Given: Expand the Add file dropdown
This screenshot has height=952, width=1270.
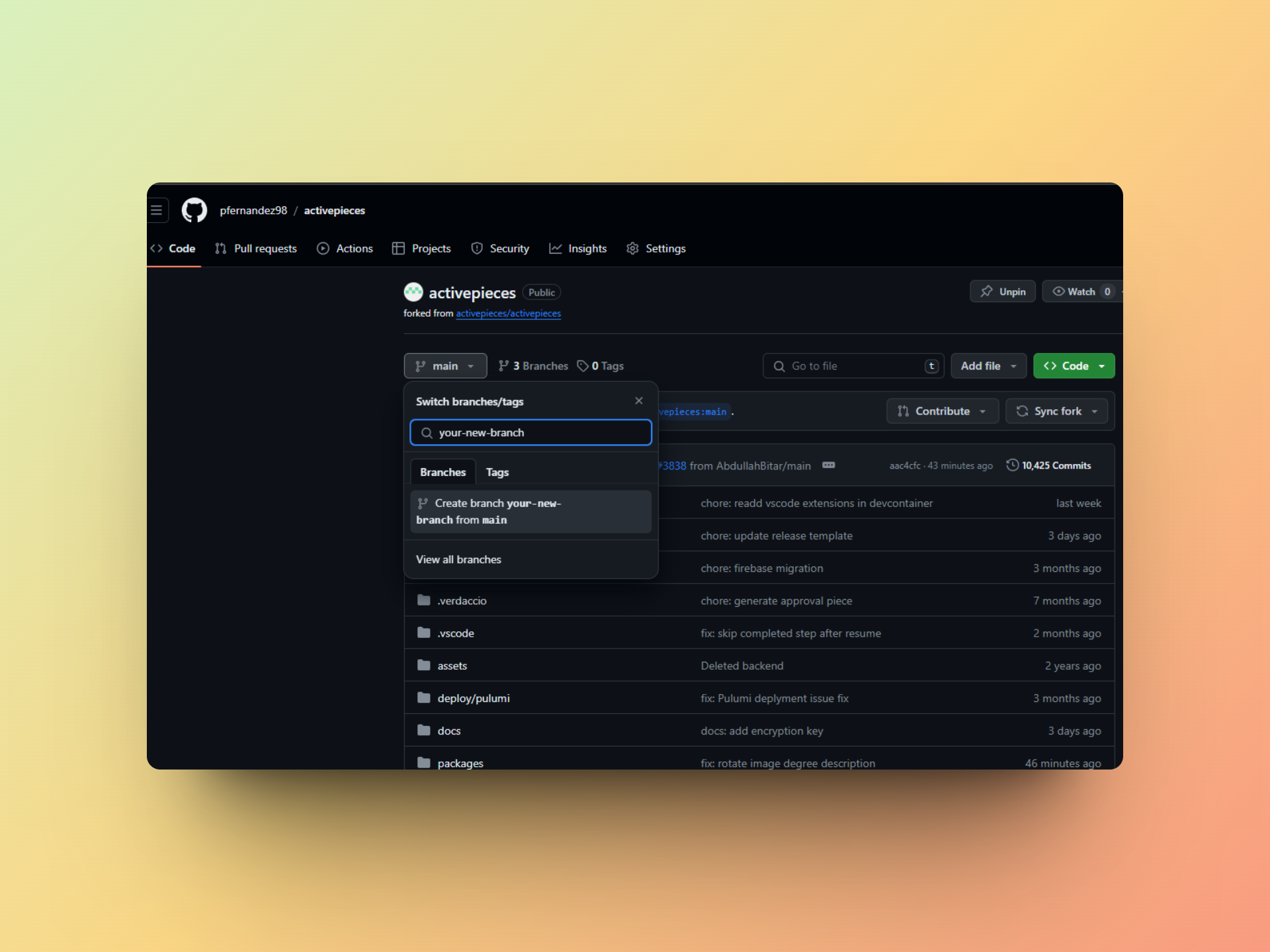Looking at the screenshot, I should pos(988,366).
